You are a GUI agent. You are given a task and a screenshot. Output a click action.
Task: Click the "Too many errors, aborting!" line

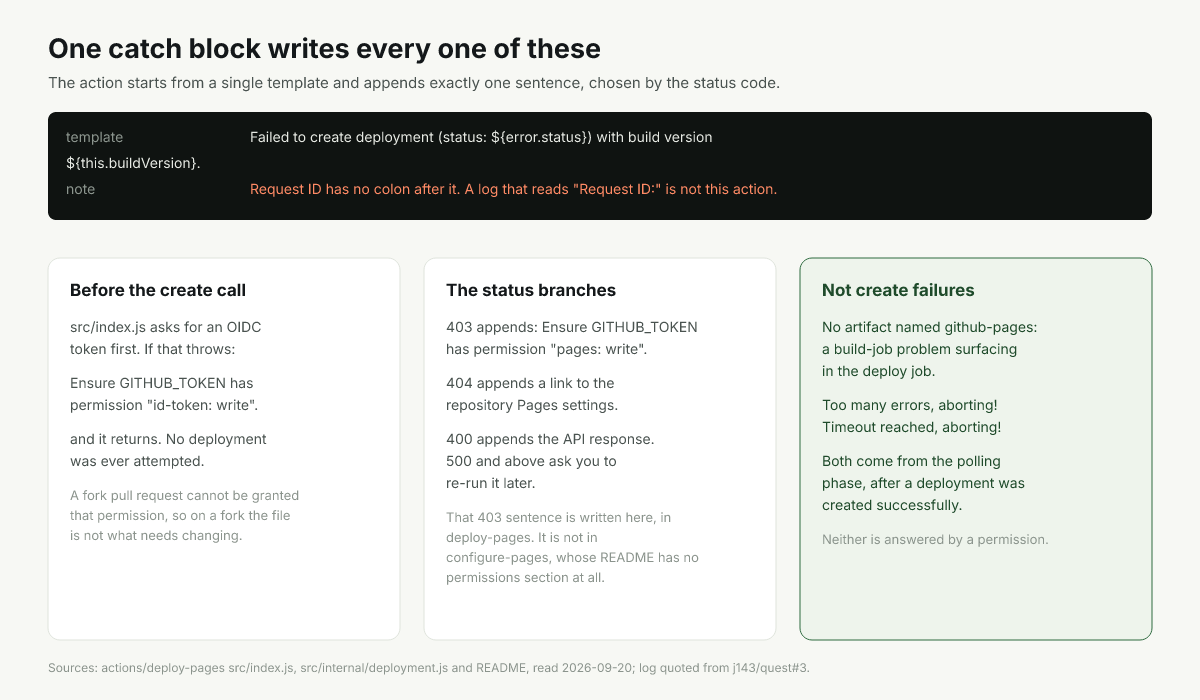pos(909,405)
